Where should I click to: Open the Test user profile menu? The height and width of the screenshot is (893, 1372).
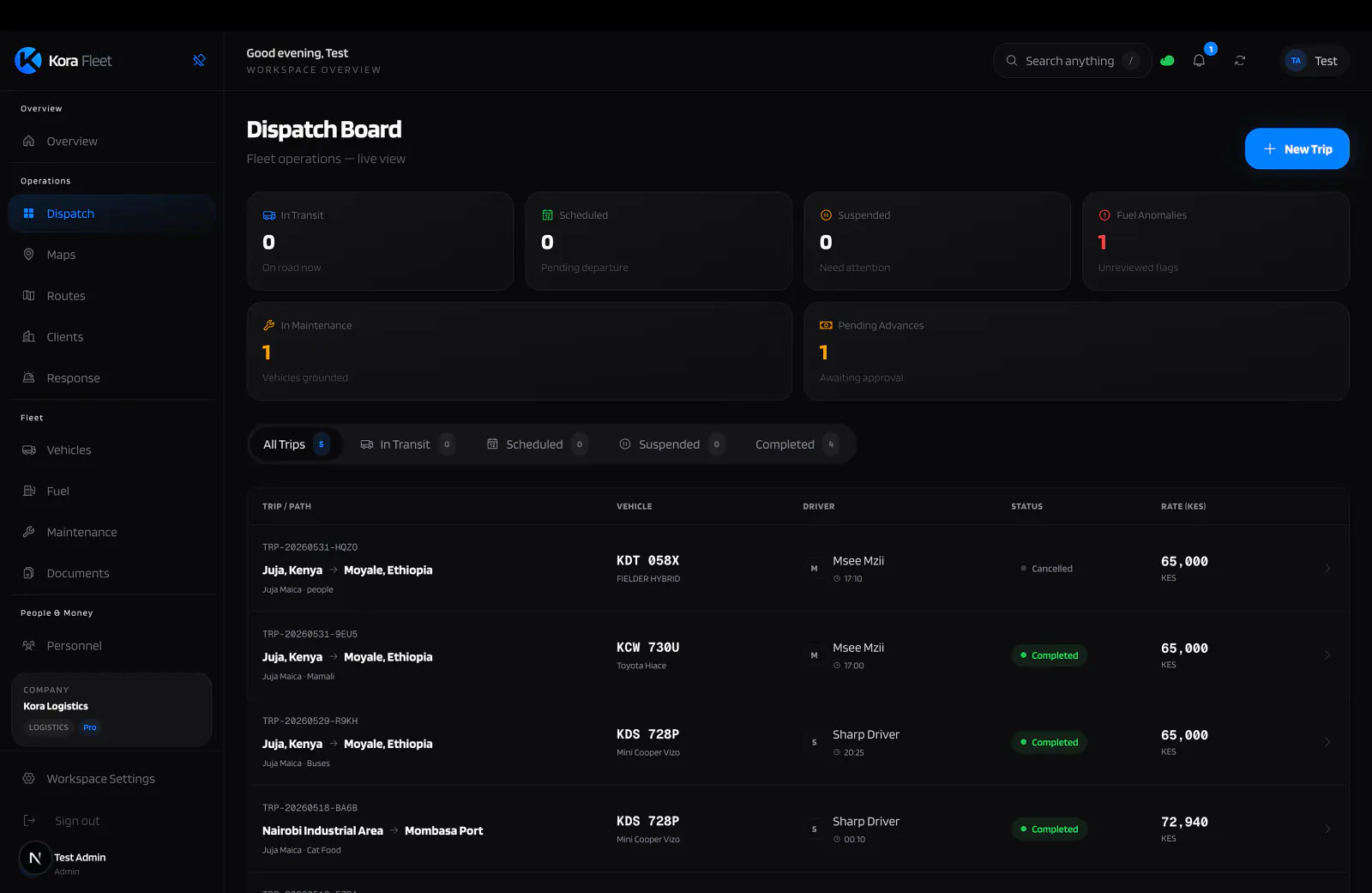pyautogui.click(x=1315, y=61)
